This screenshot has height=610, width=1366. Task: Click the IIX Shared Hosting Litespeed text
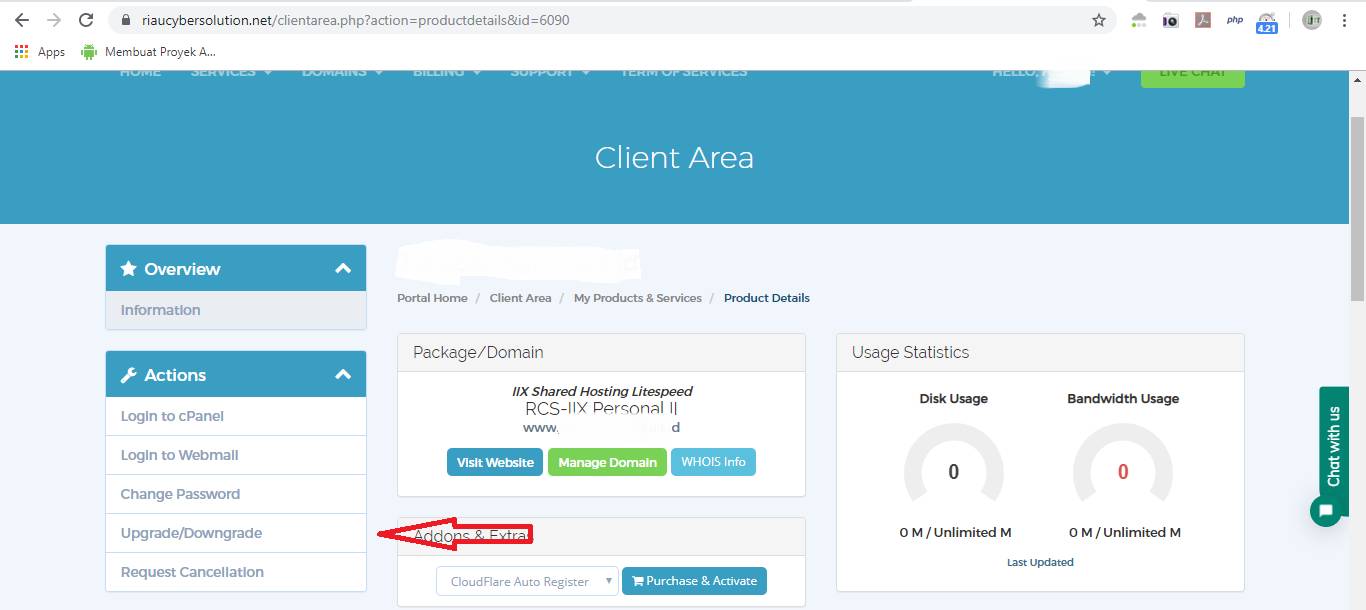[x=602, y=391]
